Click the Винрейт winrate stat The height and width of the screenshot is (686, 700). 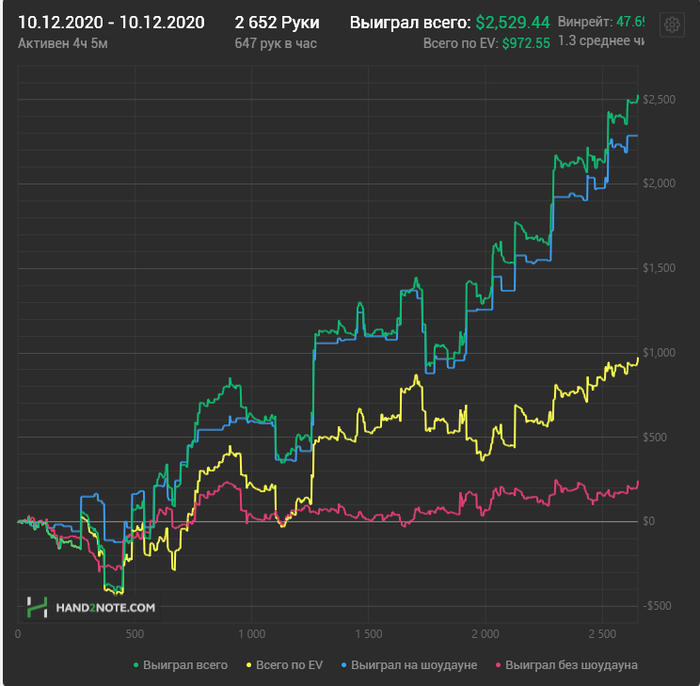pos(601,21)
